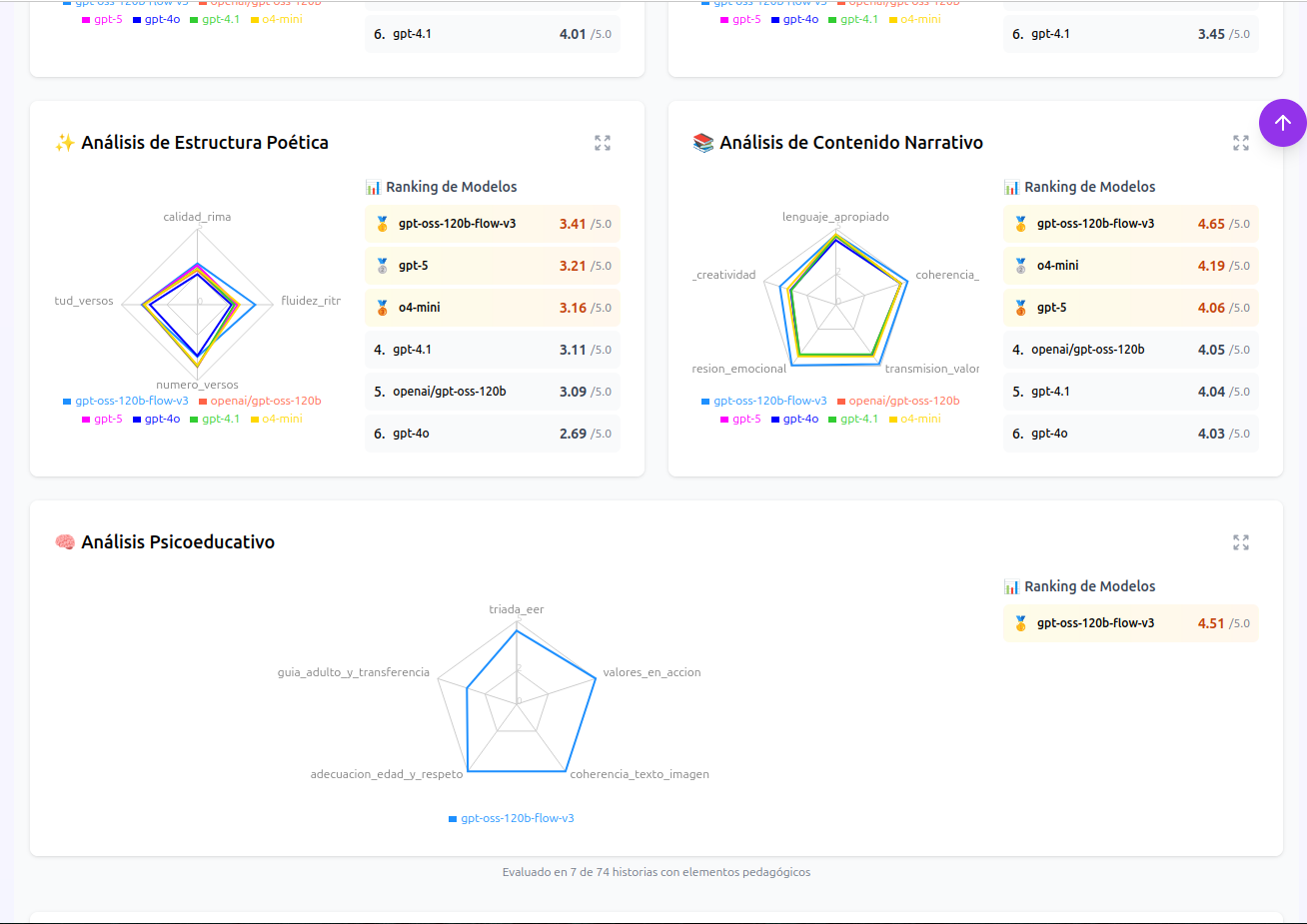The image size is (1307, 924).
Task: Toggle gpt-4.1 series in Estructura Poética chart legend
Action: 215,419
